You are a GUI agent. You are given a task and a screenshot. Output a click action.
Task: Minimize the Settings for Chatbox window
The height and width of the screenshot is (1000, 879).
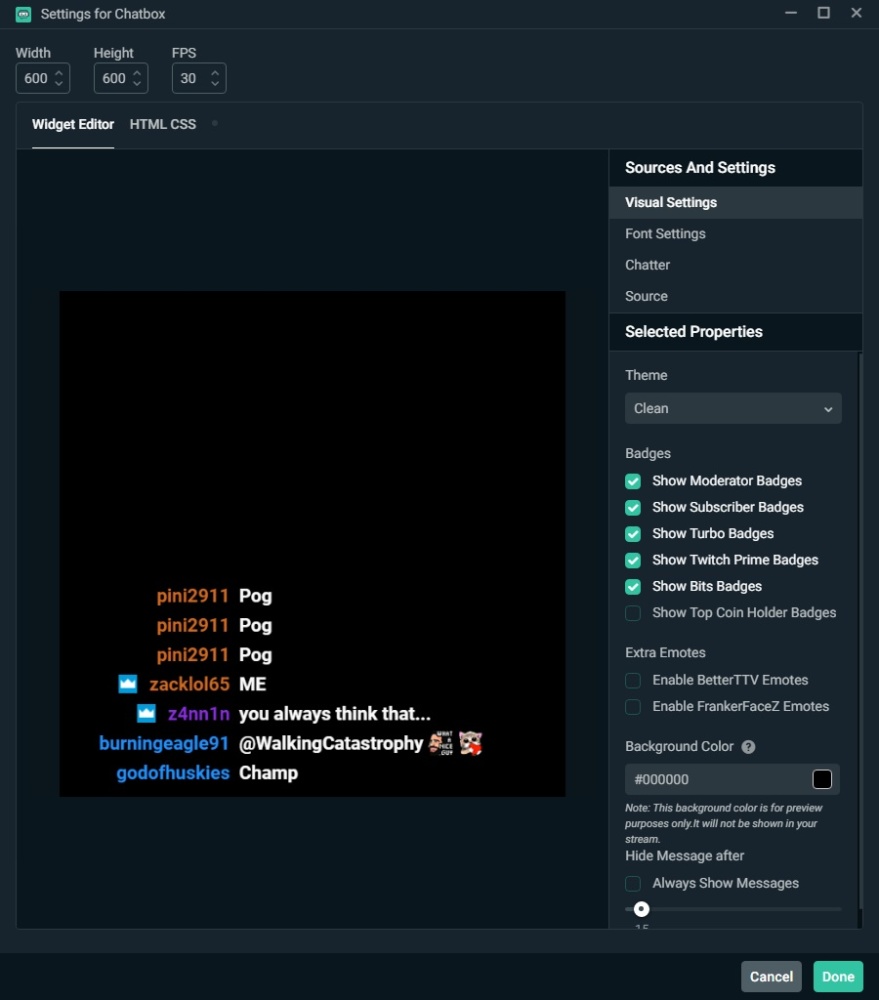point(791,13)
